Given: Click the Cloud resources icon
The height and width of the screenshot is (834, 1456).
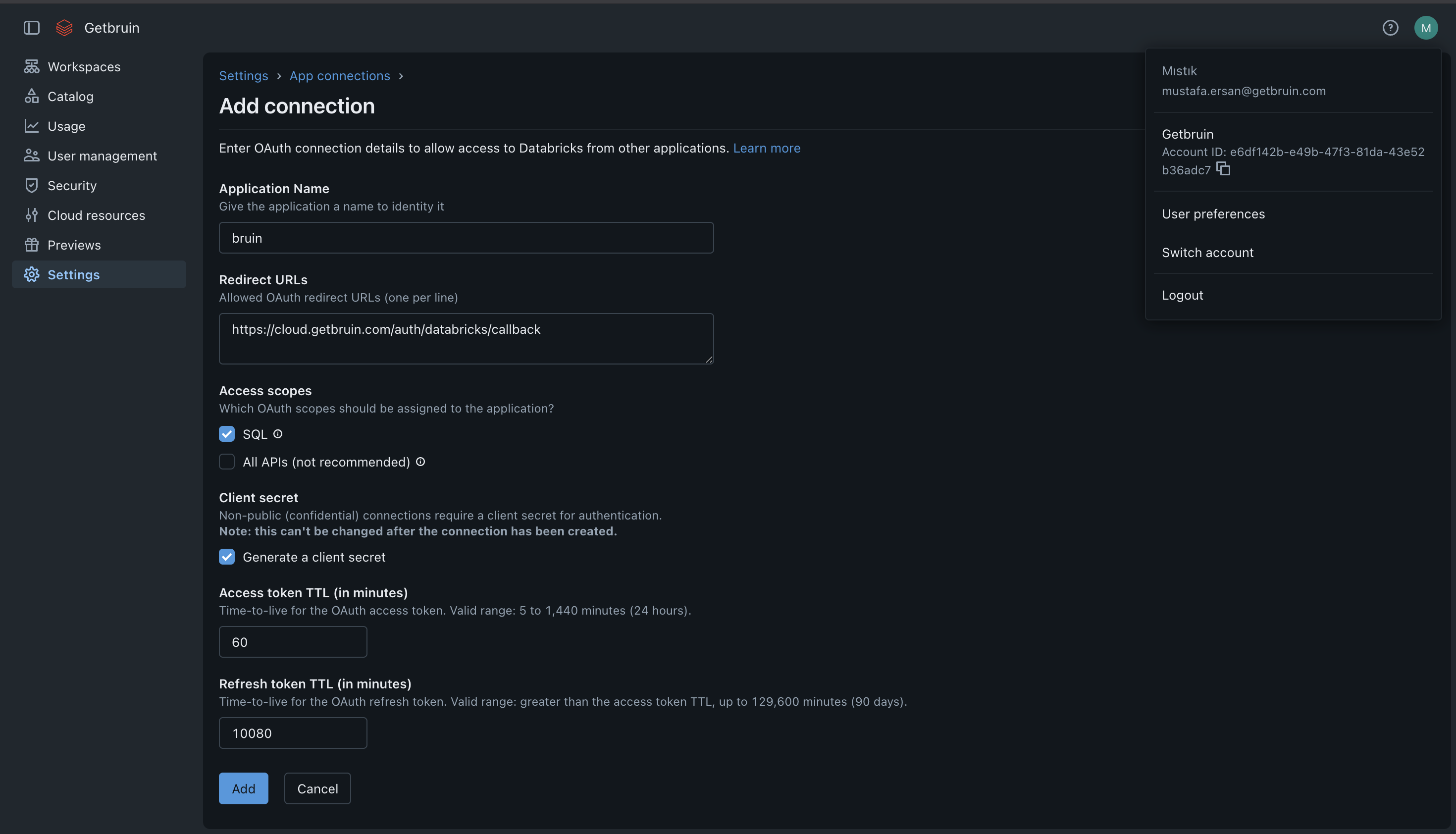Looking at the screenshot, I should pyautogui.click(x=32, y=215).
